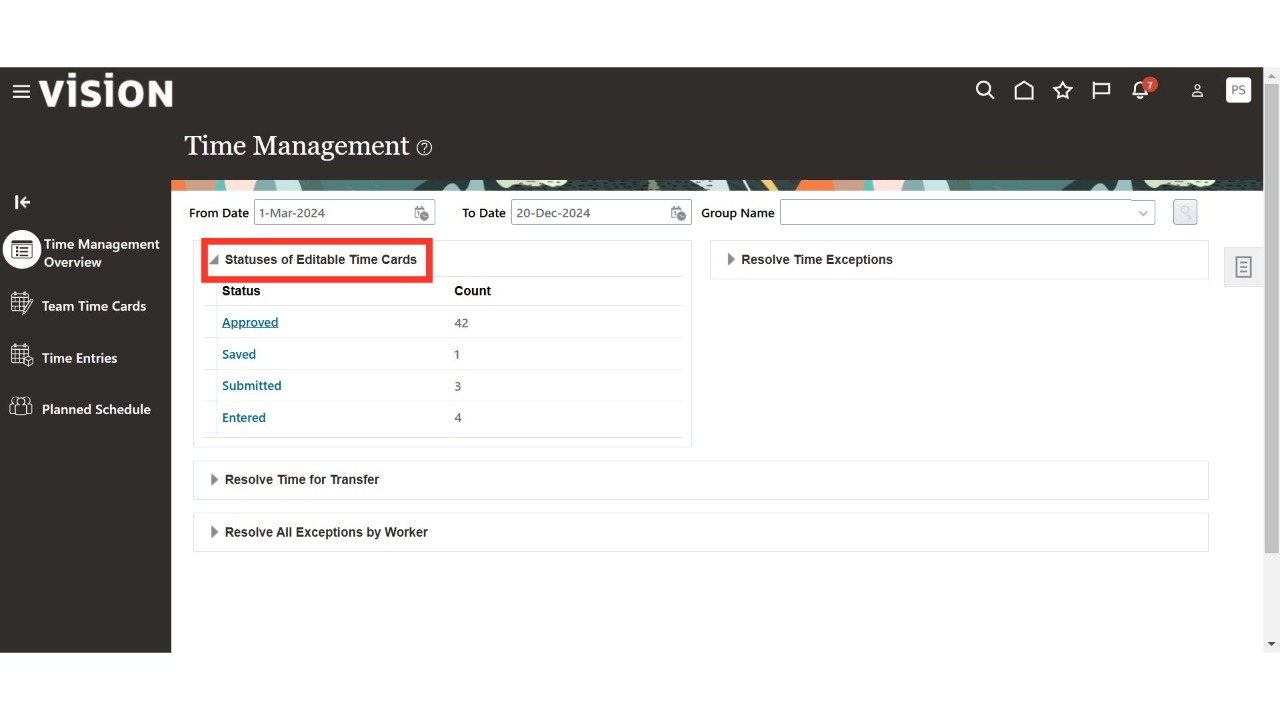
Task: Select Time Entries menu item
Action: pos(79,358)
